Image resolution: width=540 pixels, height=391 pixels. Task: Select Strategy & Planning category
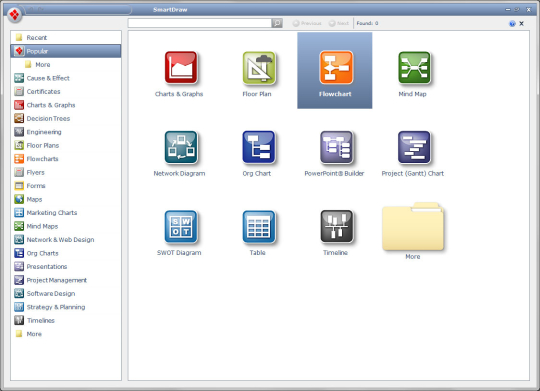pyautogui.click(x=66, y=307)
